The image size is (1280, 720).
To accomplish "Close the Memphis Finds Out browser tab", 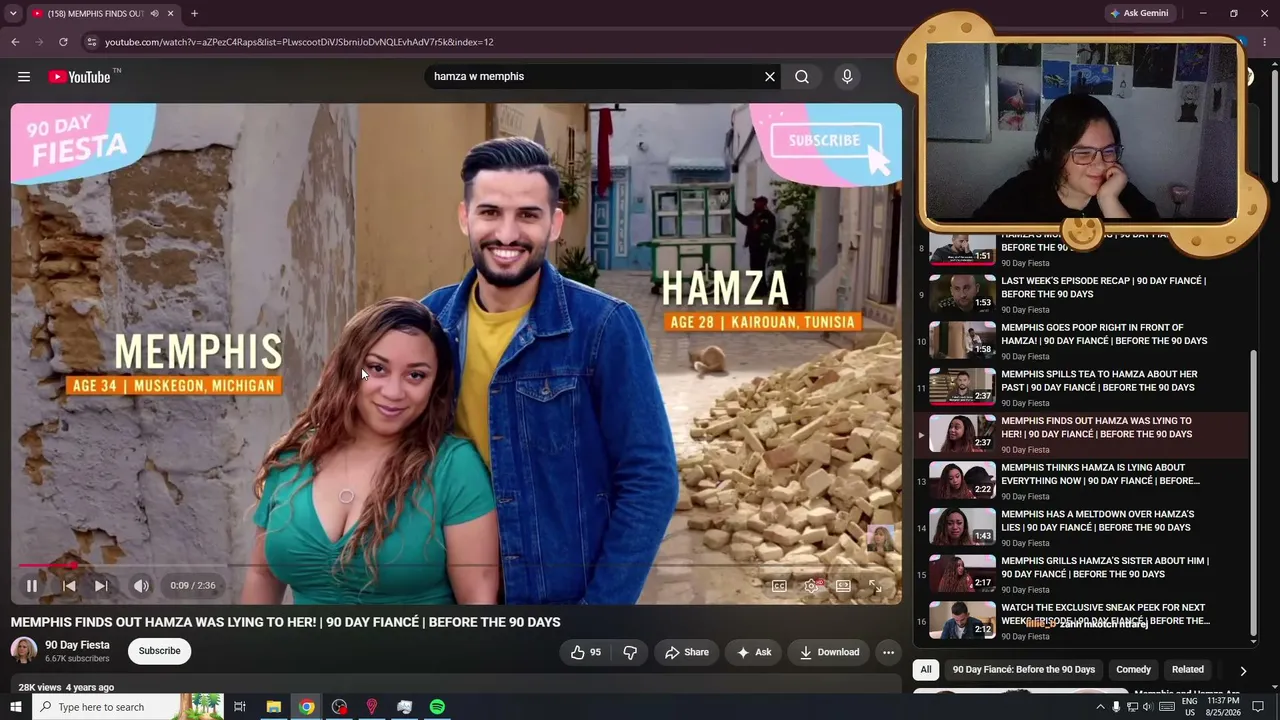I will click(170, 14).
